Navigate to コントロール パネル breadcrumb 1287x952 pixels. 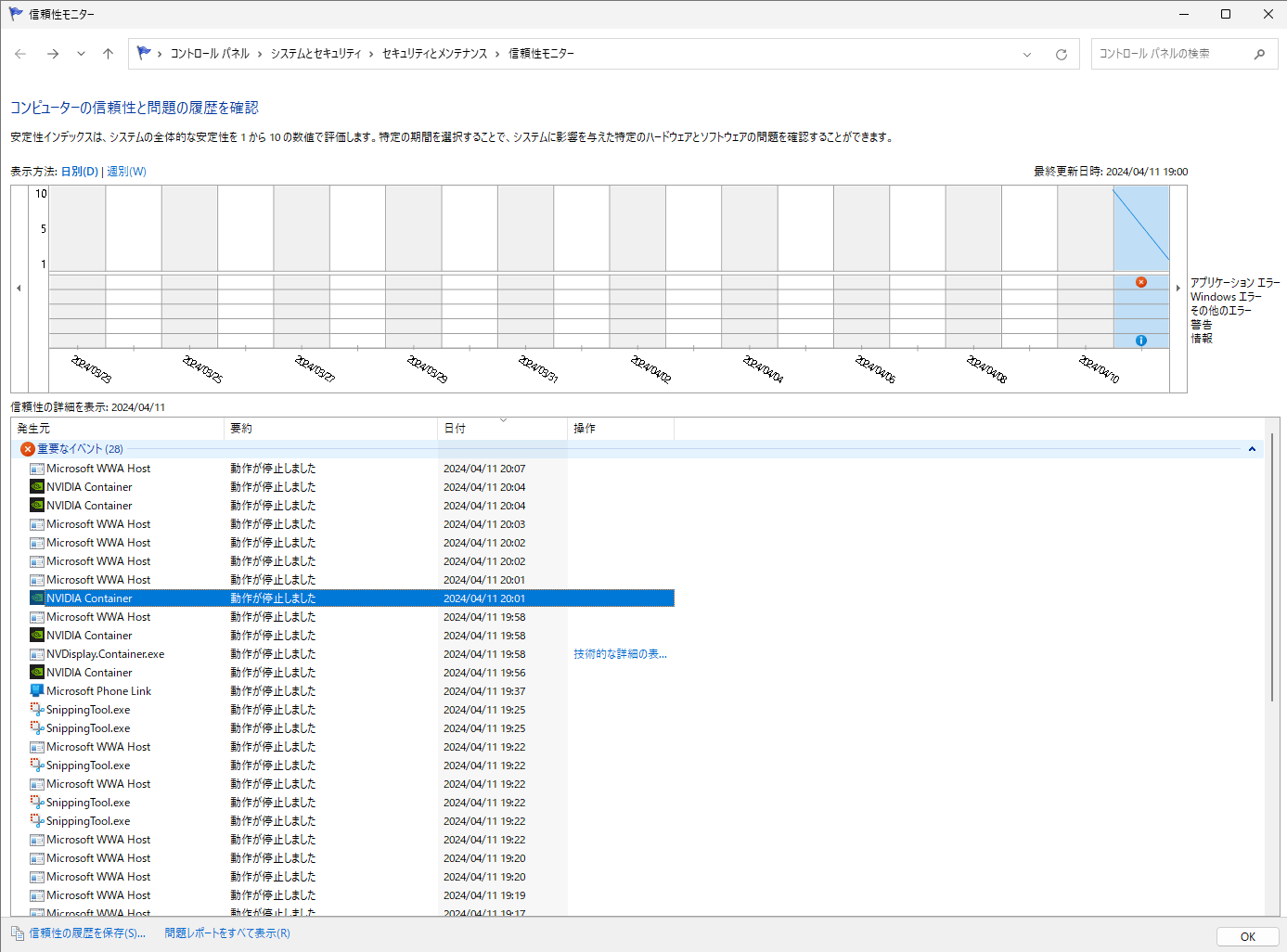pos(210,54)
